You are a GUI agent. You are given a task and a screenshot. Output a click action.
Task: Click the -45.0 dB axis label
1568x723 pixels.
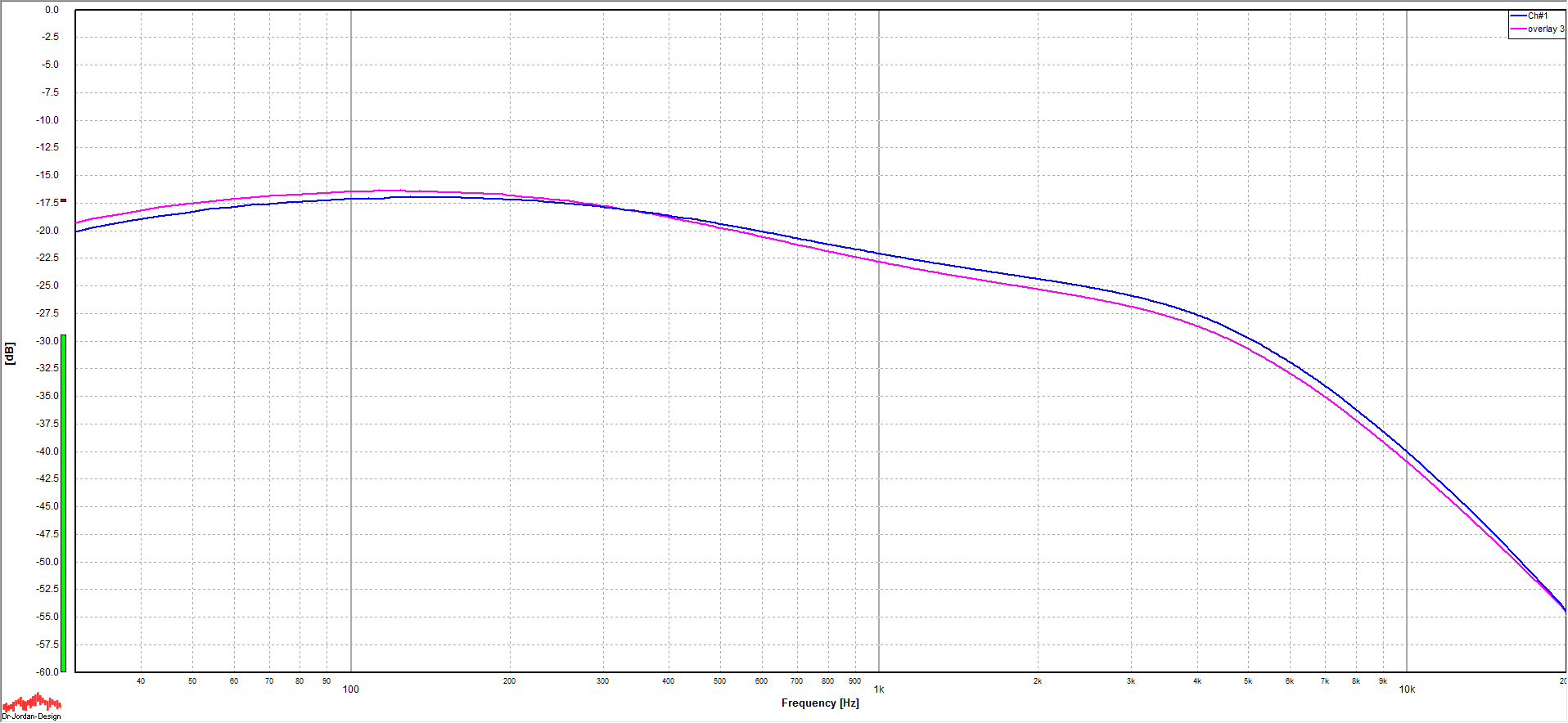coord(47,505)
